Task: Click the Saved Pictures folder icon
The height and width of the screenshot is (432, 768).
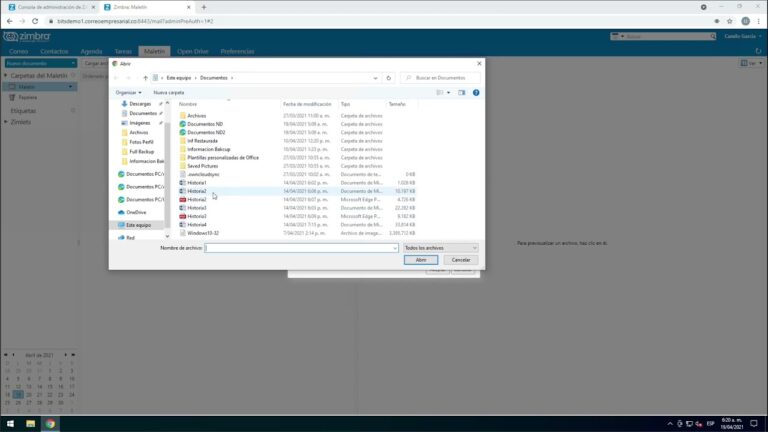Action: 182,166
